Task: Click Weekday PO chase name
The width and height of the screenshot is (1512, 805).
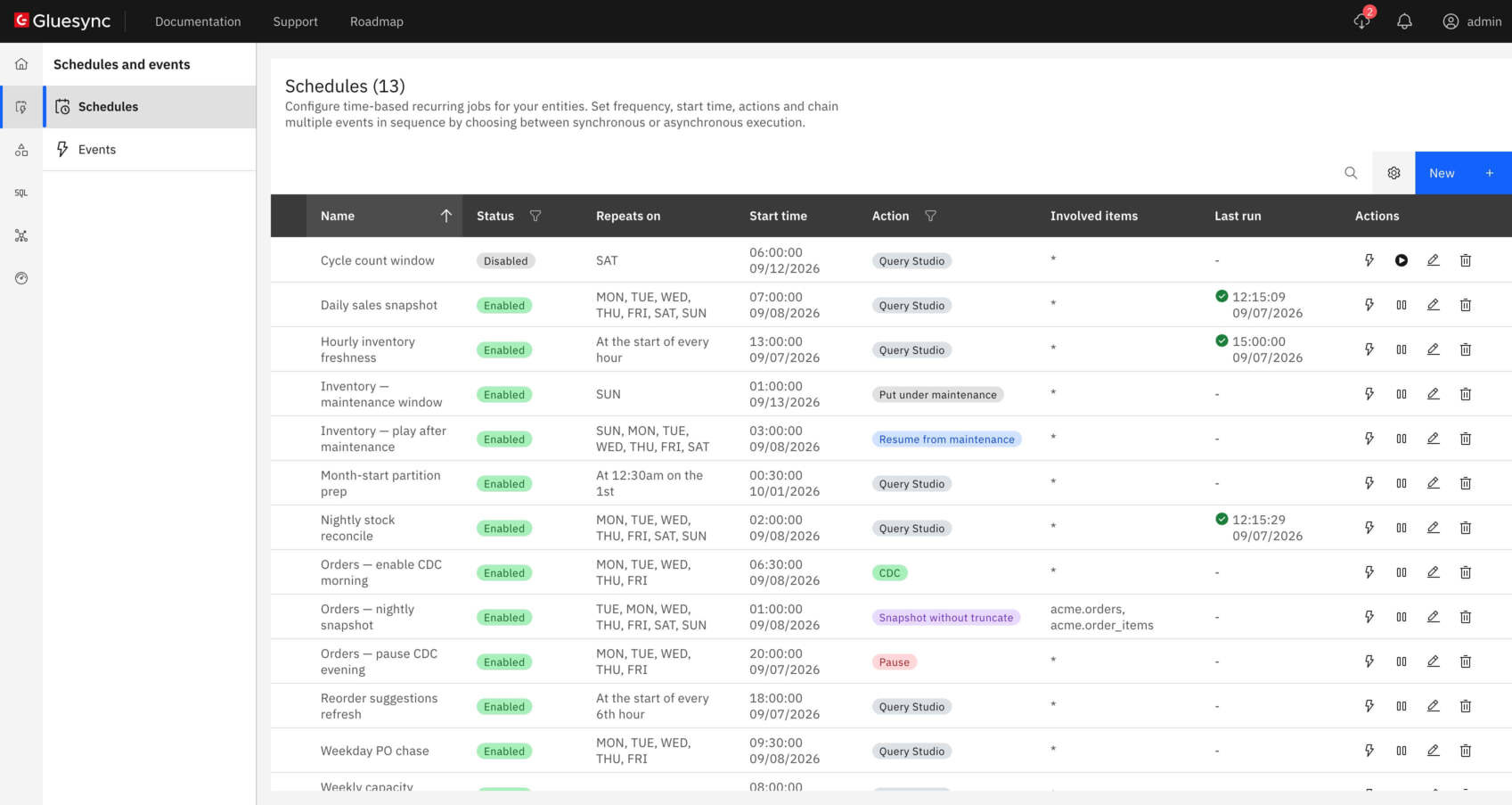Action: pyautogui.click(x=375, y=751)
